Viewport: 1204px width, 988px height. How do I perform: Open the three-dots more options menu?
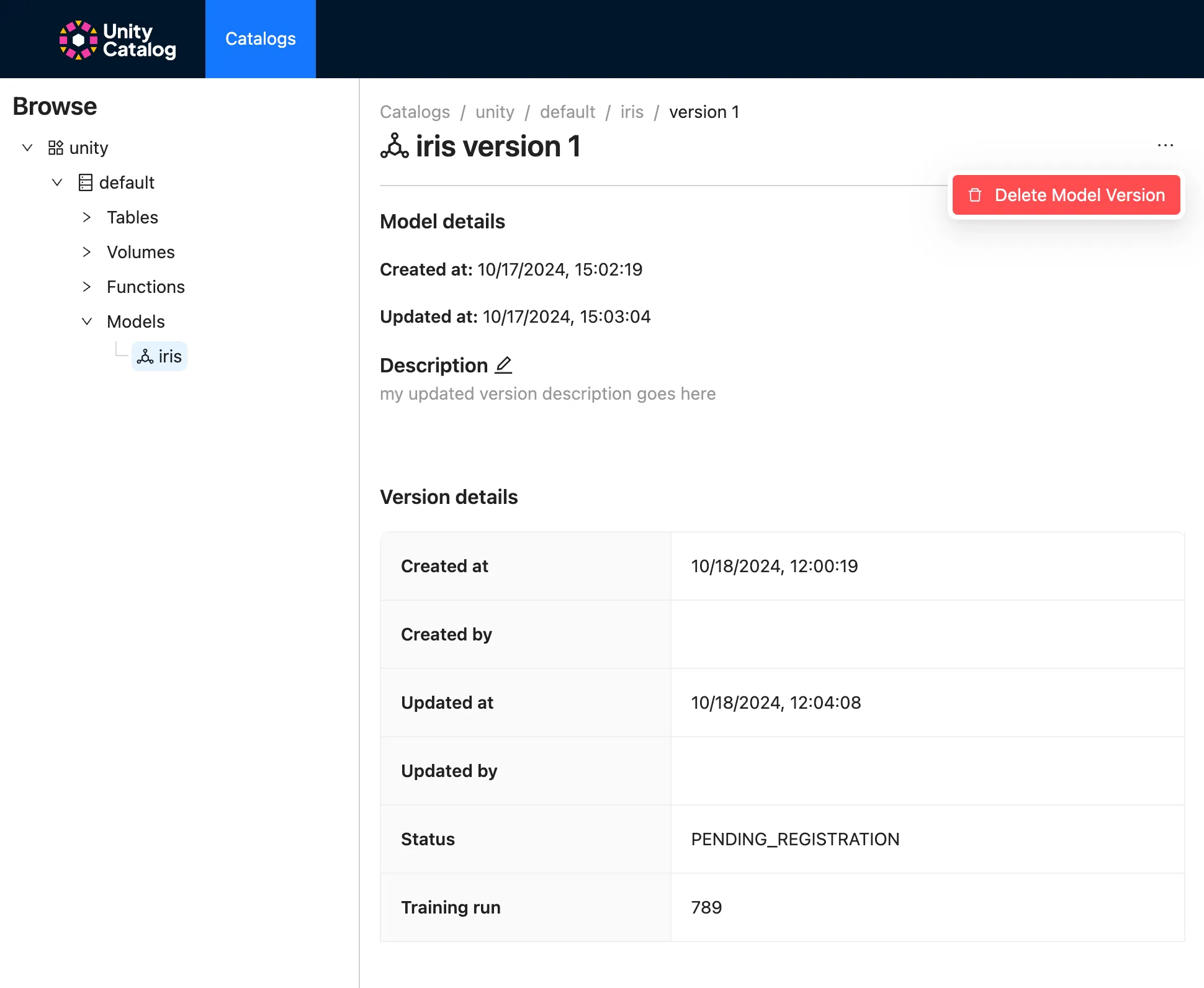(x=1165, y=145)
